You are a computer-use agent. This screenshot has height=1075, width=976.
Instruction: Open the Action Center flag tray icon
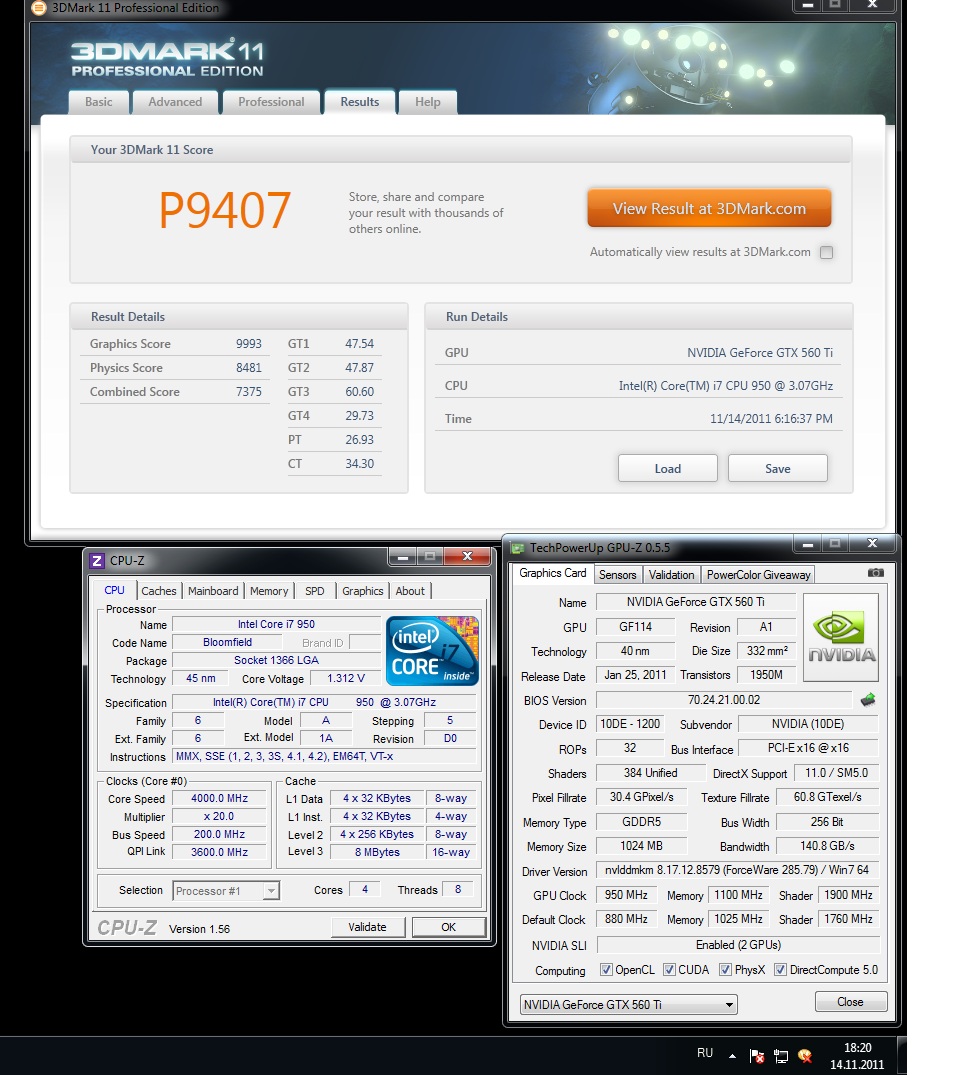(x=757, y=1056)
